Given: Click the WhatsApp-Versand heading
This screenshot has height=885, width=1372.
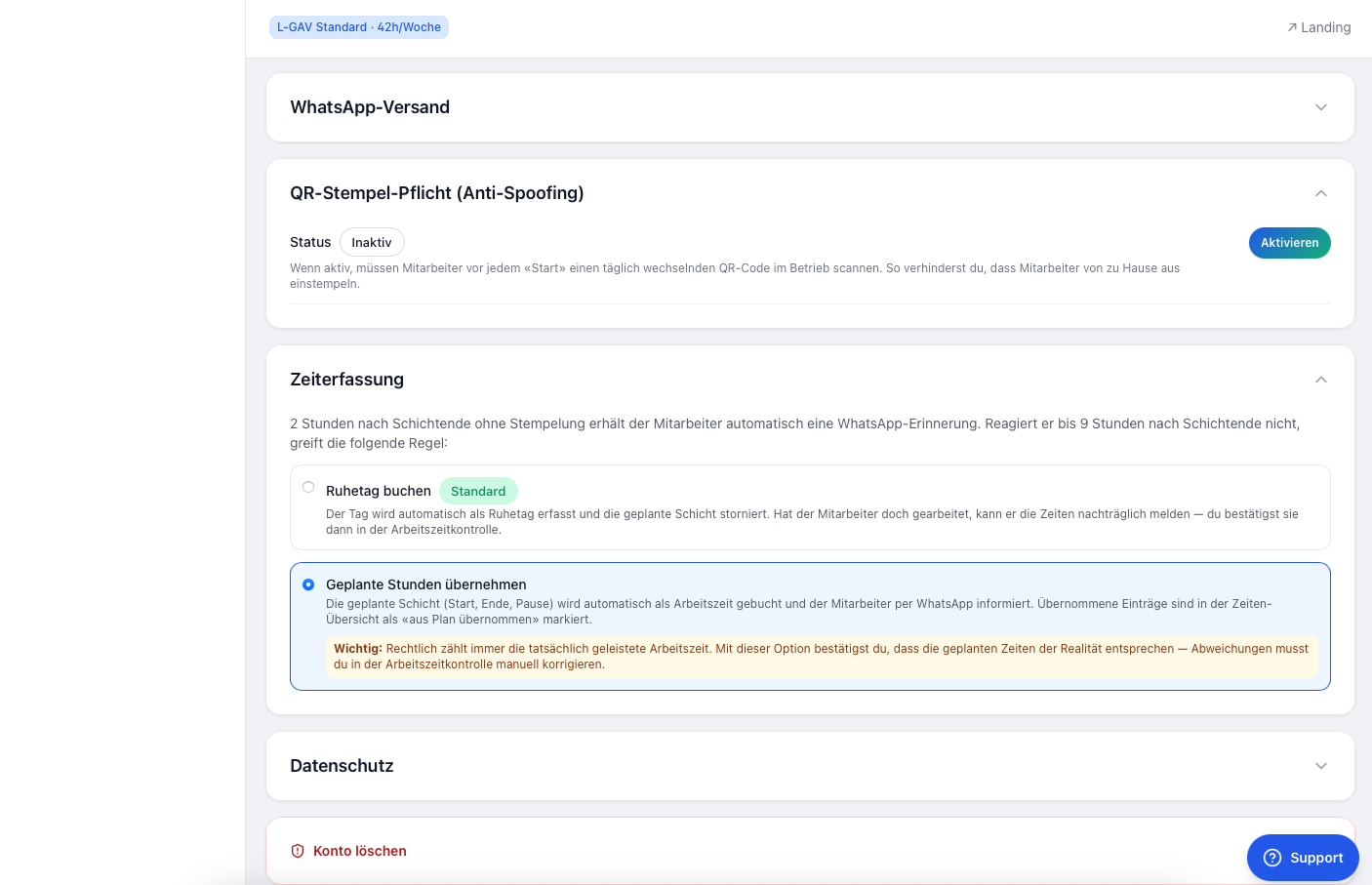Looking at the screenshot, I should click(x=370, y=107).
